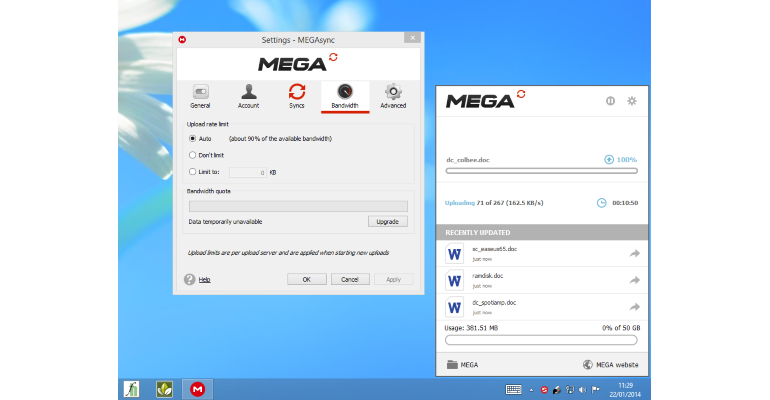Select the Auto upload rate option

click(192, 139)
